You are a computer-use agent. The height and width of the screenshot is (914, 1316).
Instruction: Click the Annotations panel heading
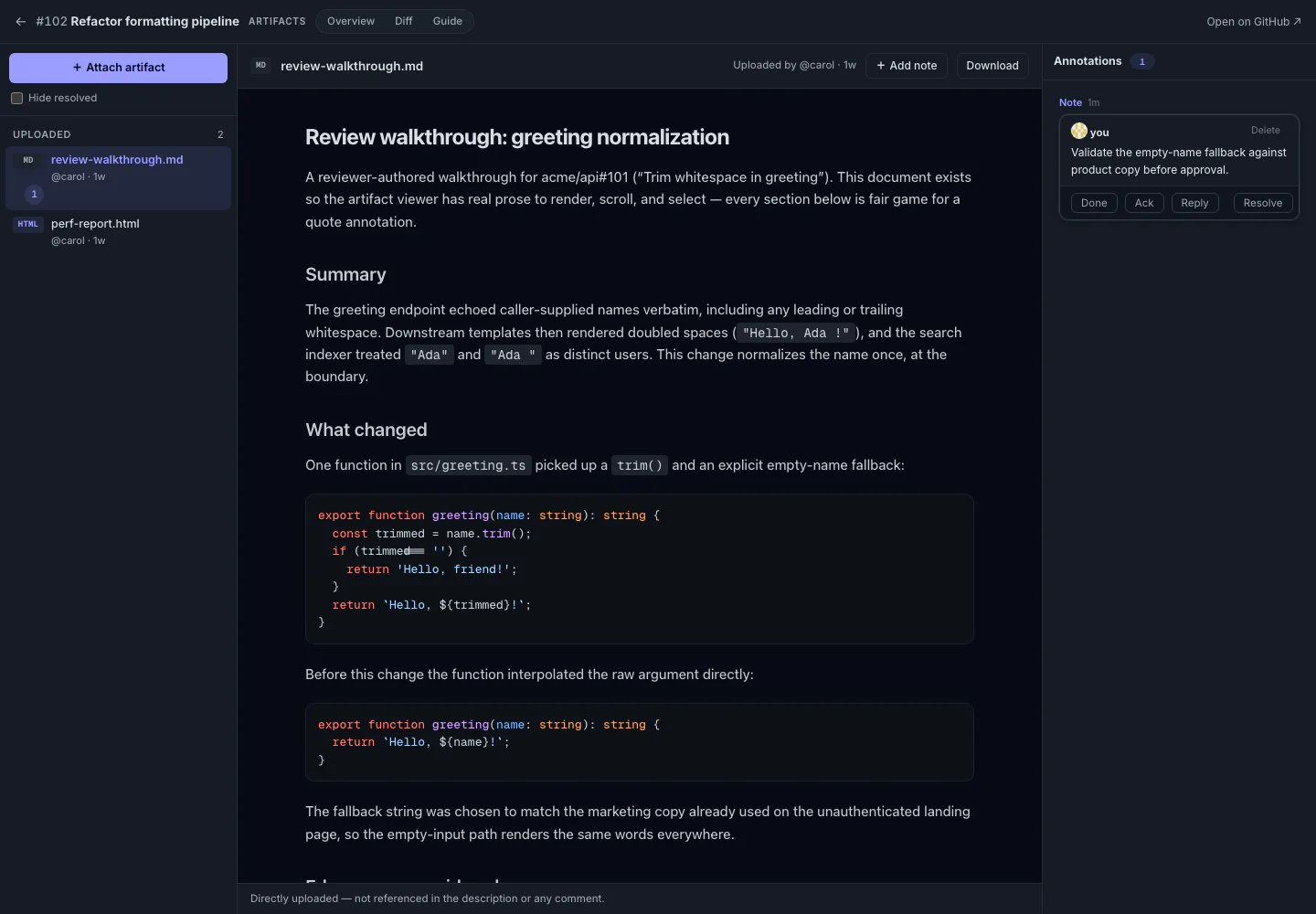(1088, 61)
